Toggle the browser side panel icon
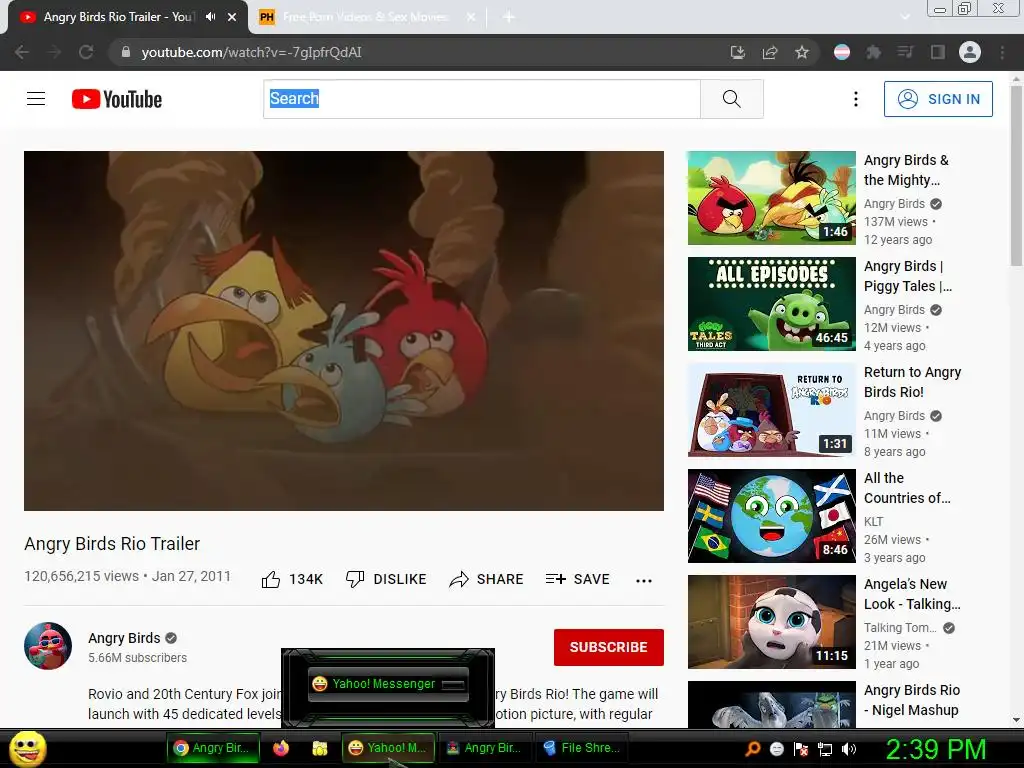This screenshot has width=1024, height=768. click(938, 52)
